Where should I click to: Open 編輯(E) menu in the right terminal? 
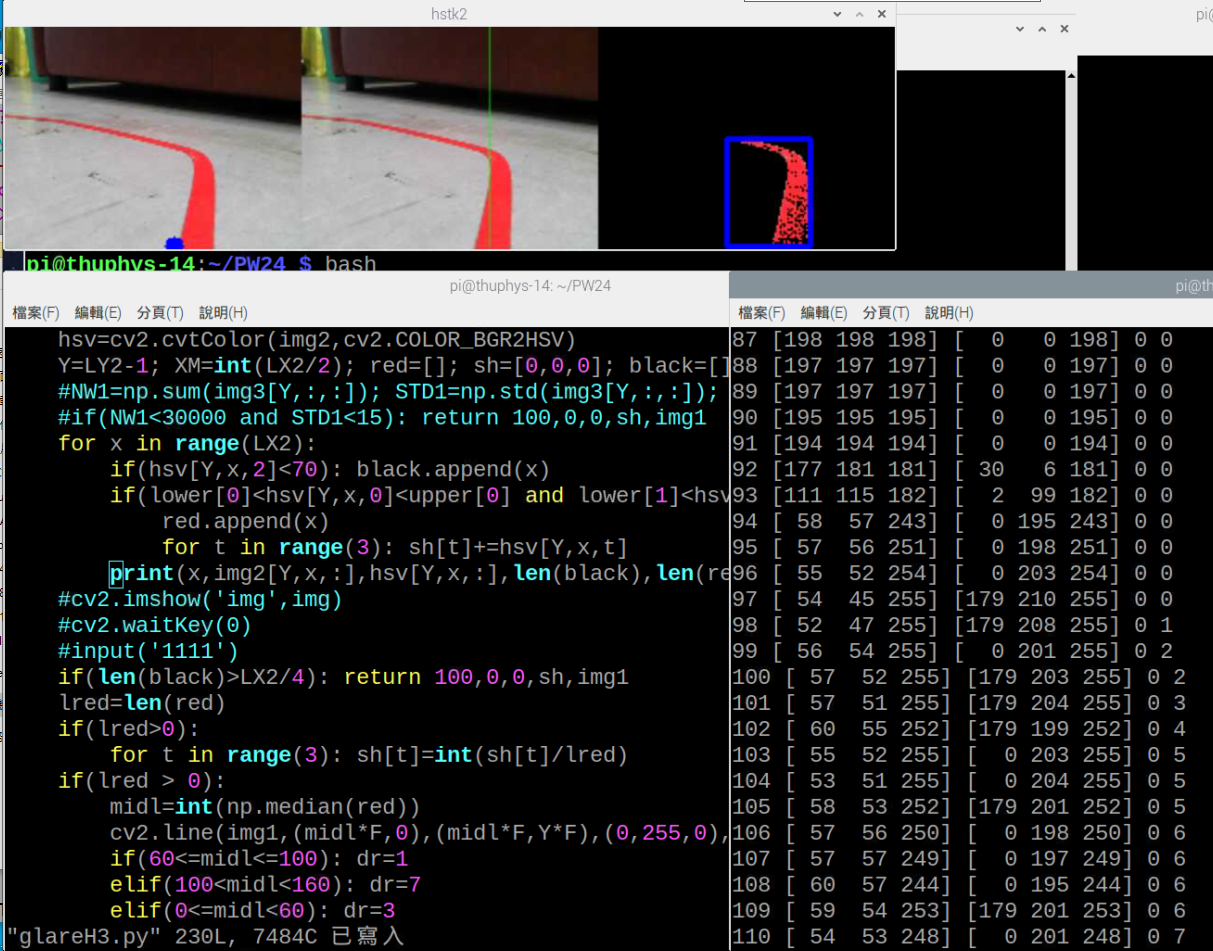click(824, 313)
